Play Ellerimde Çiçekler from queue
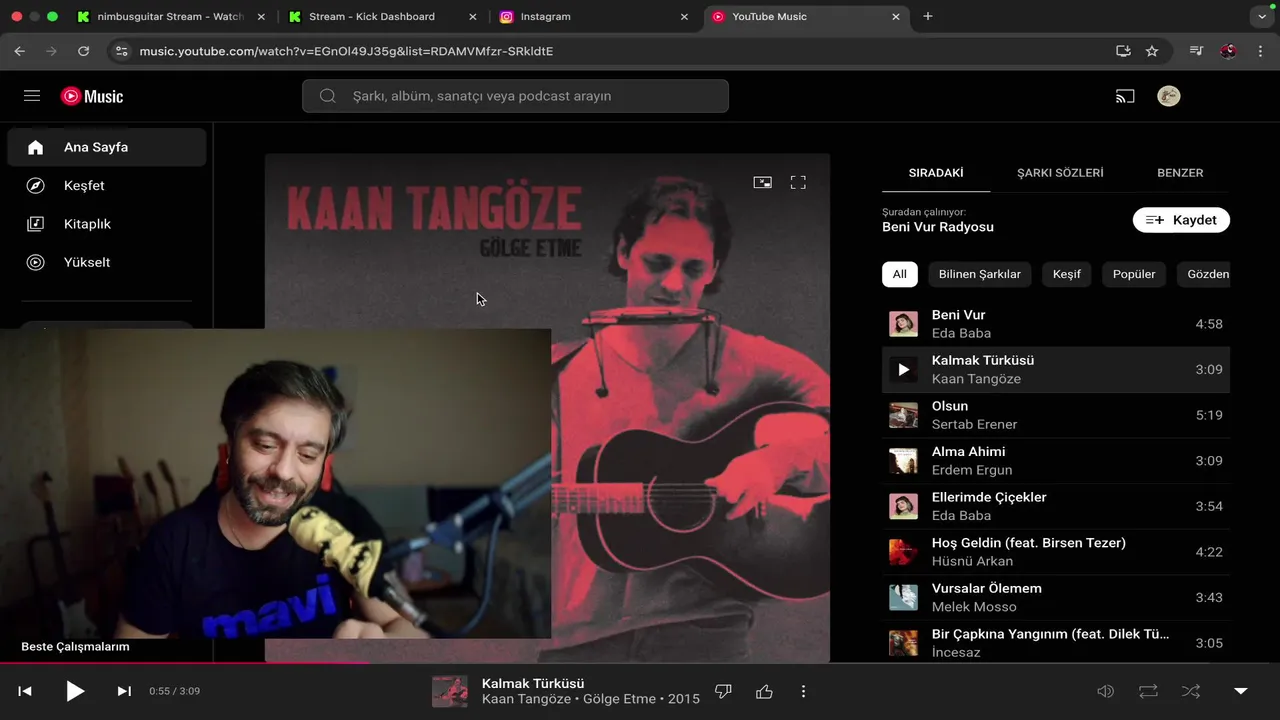 pyautogui.click(x=1056, y=506)
